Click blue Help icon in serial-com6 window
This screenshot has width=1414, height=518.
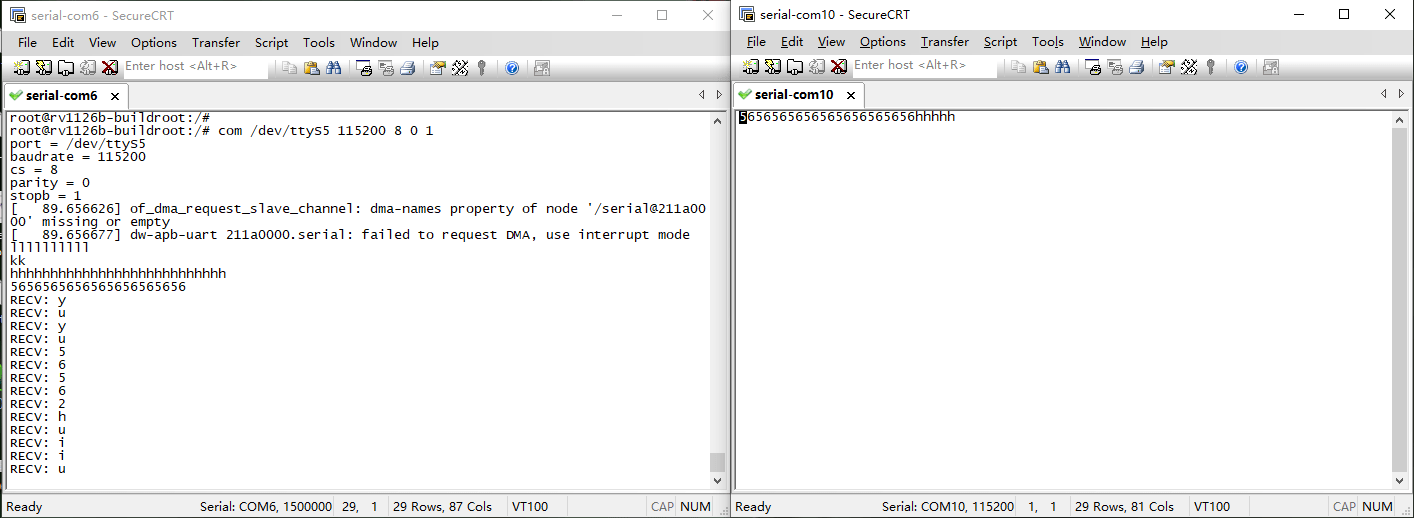coord(512,67)
